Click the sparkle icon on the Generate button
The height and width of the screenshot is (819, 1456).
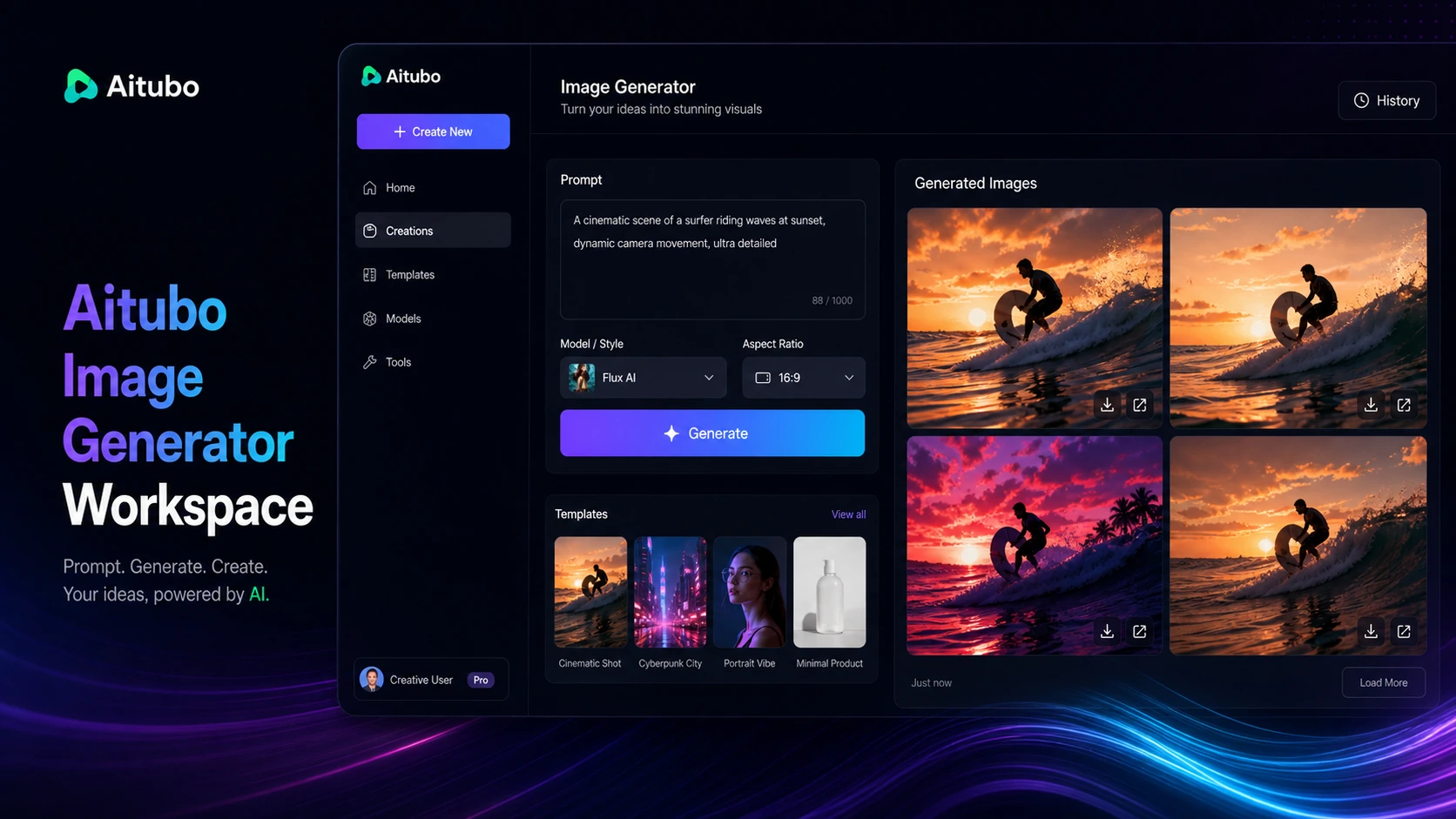coord(671,433)
